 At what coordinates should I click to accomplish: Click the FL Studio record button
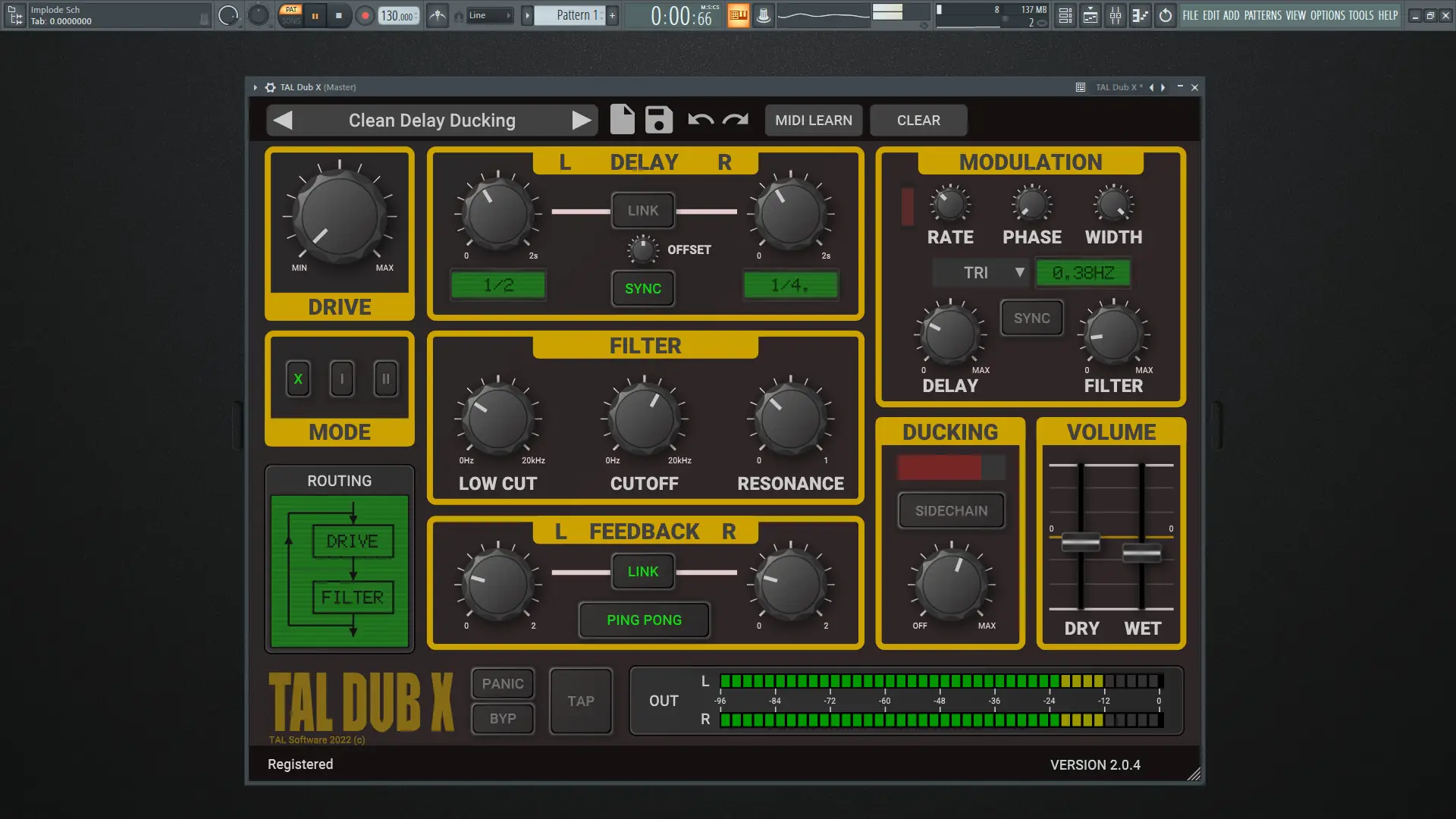click(365, 15)
